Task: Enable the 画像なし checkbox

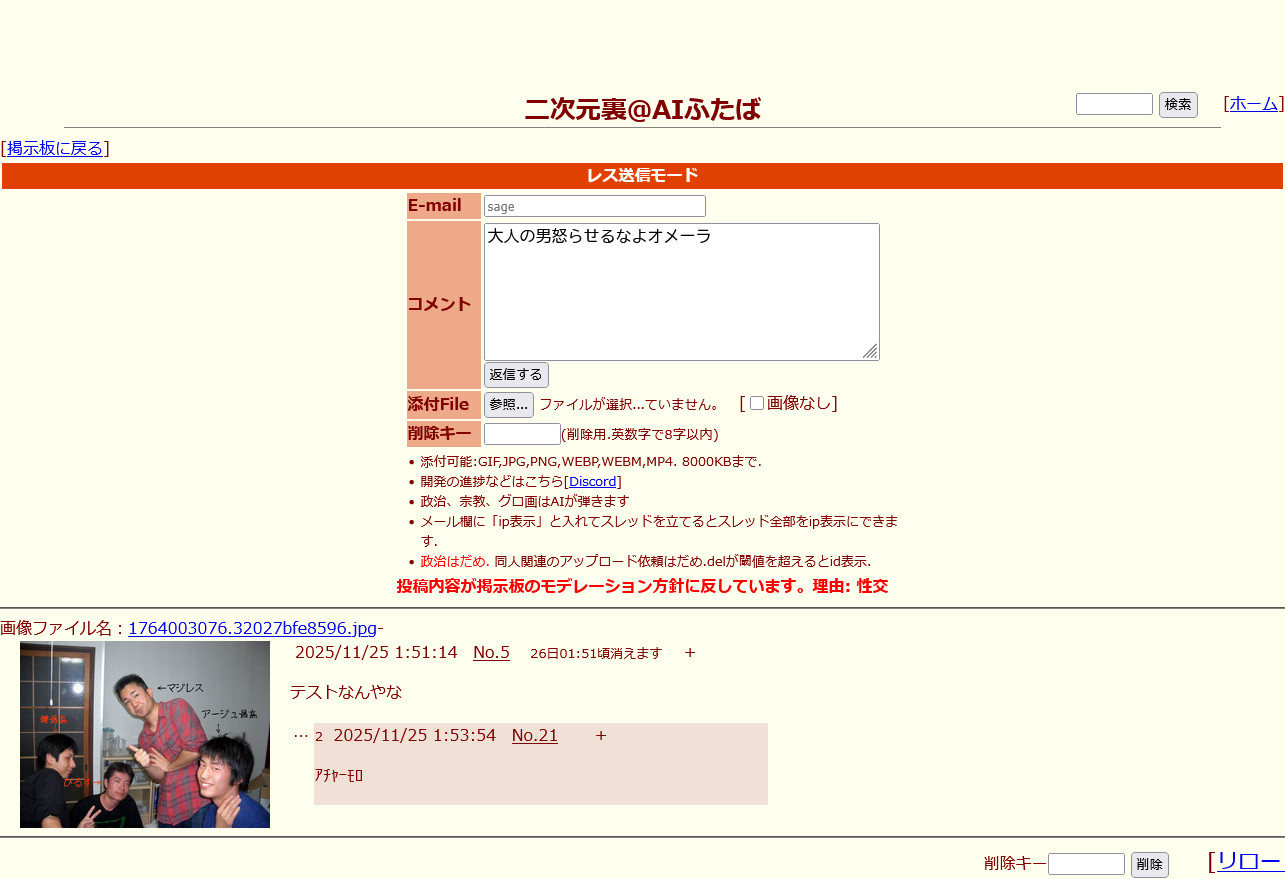Action: click(757, 403)
